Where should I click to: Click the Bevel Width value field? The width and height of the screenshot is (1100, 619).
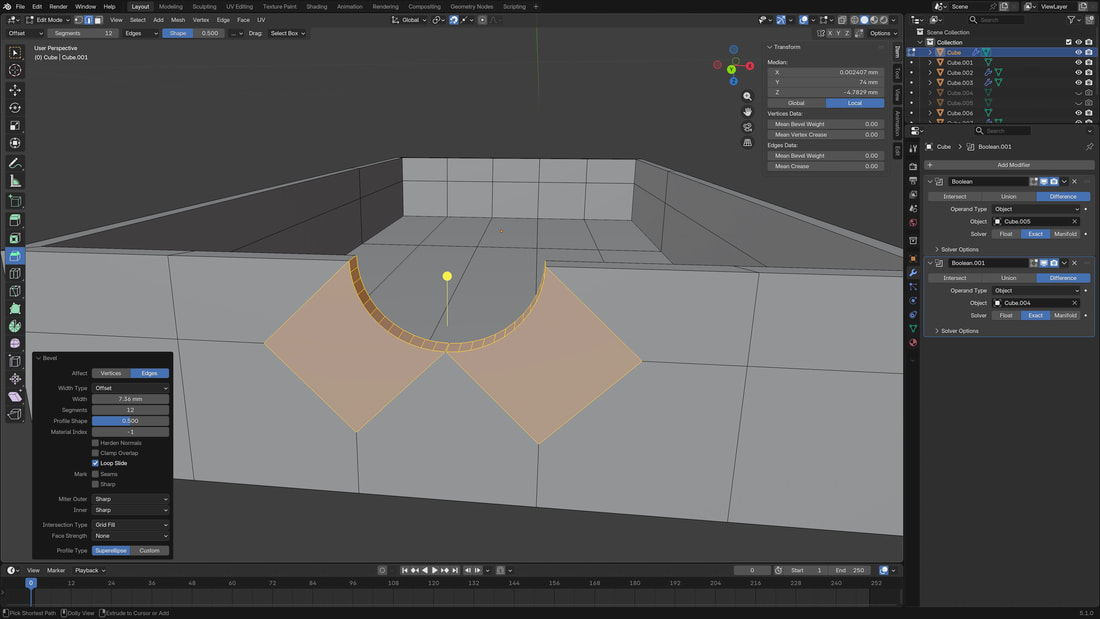tap(130, 399)
